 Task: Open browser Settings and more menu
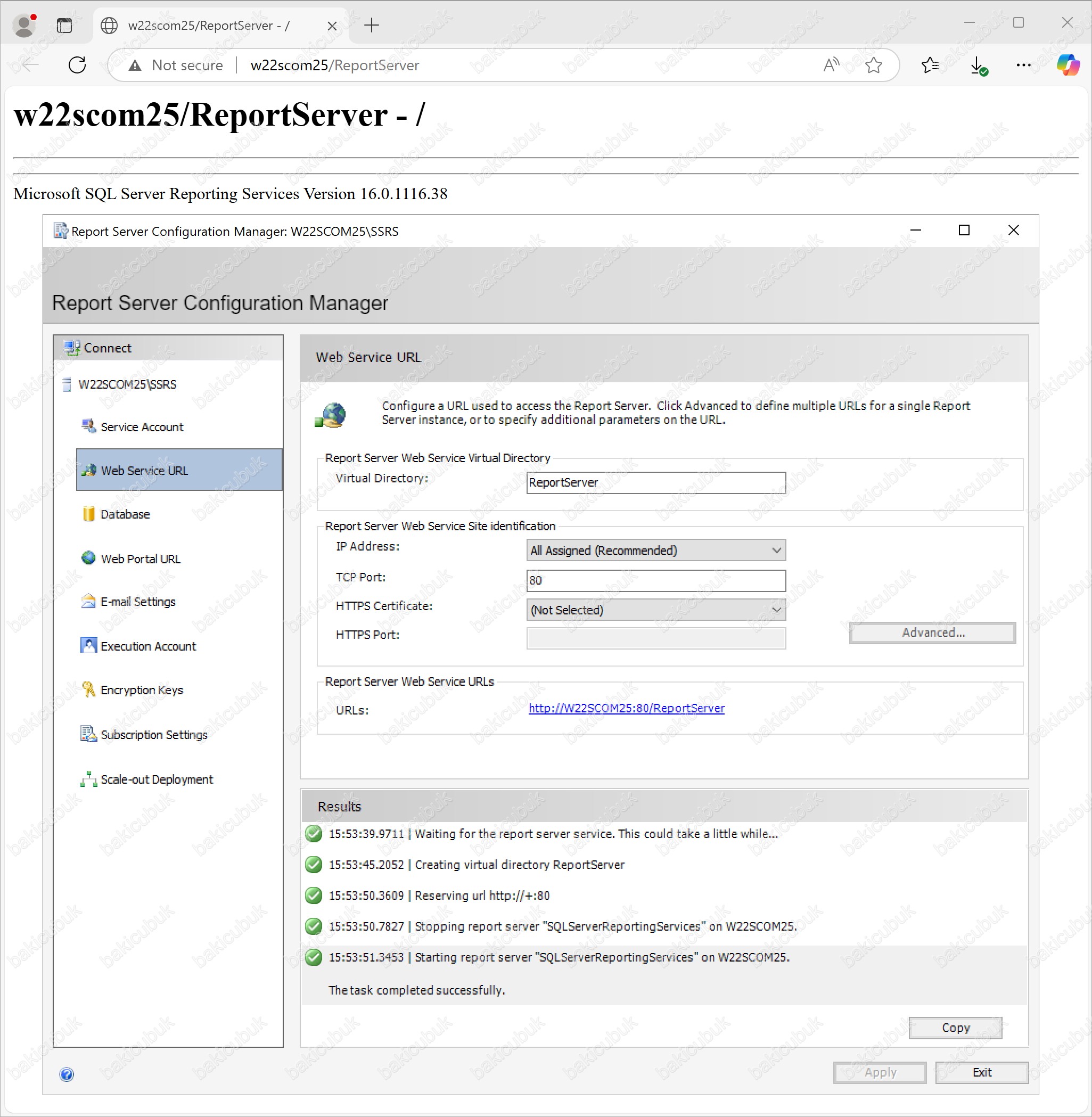coord(1023,65)
